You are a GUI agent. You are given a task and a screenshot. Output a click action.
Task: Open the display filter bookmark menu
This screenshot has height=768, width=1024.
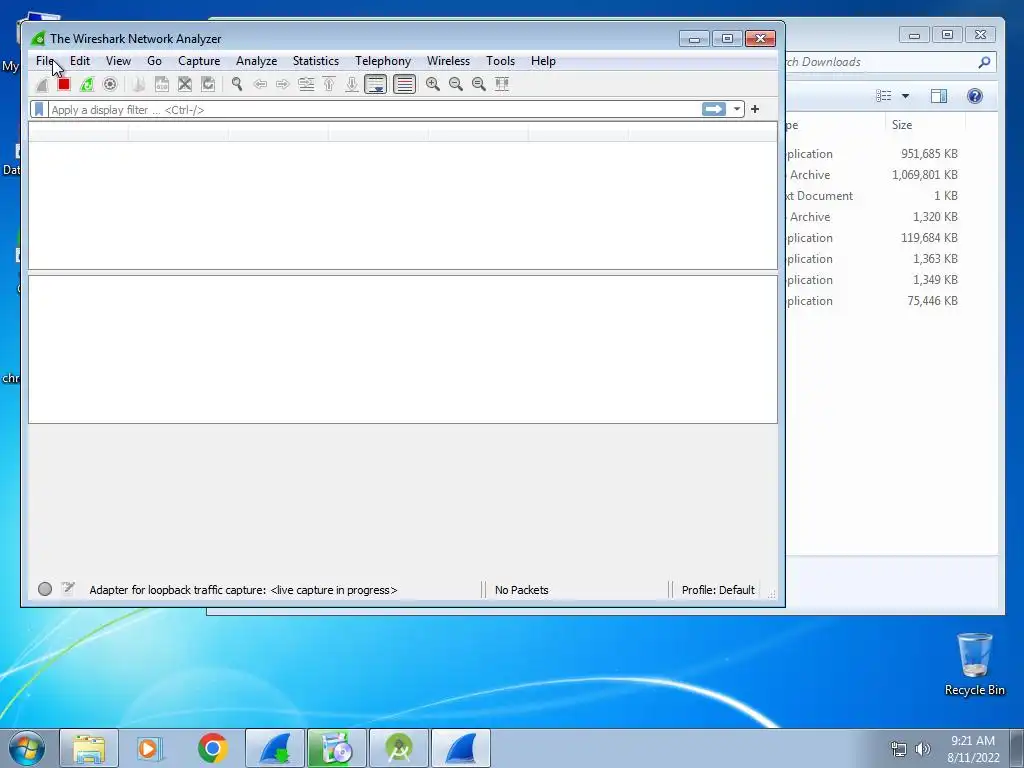(x=39, y=109)
